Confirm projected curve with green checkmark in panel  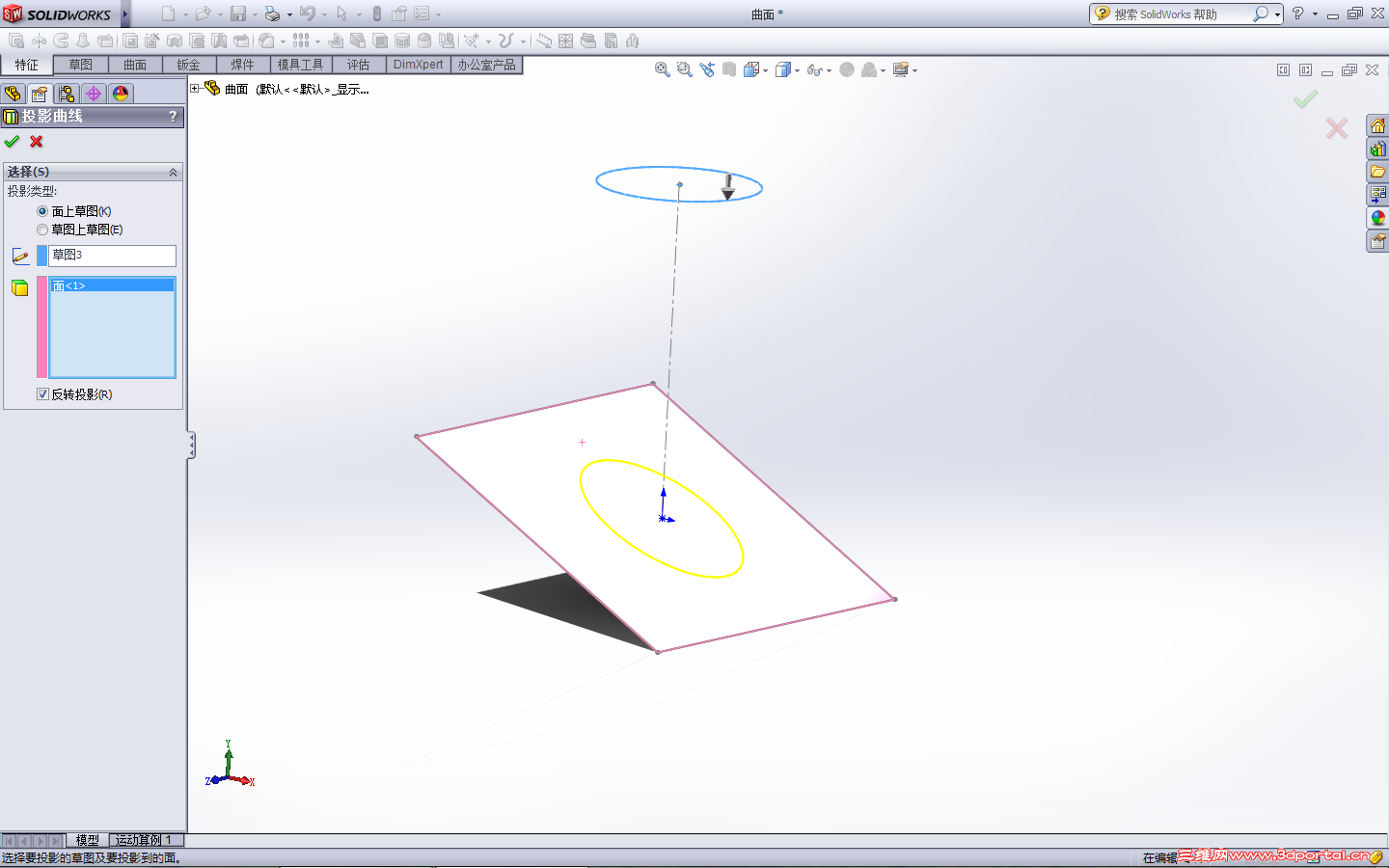pos(12,142)
